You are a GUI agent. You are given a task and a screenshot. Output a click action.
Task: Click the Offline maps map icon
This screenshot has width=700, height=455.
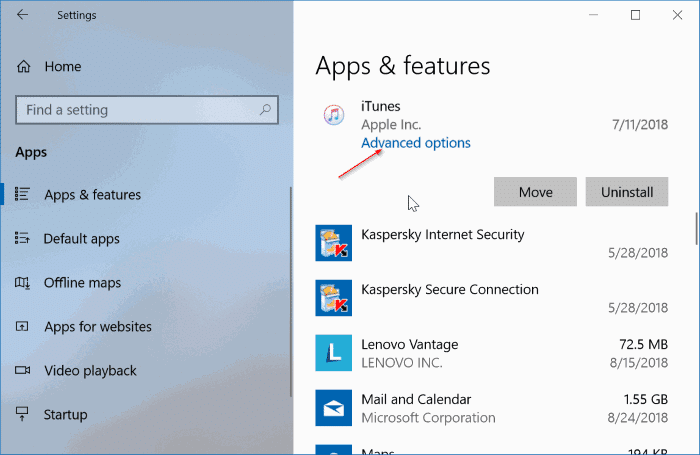coord(22,282)
